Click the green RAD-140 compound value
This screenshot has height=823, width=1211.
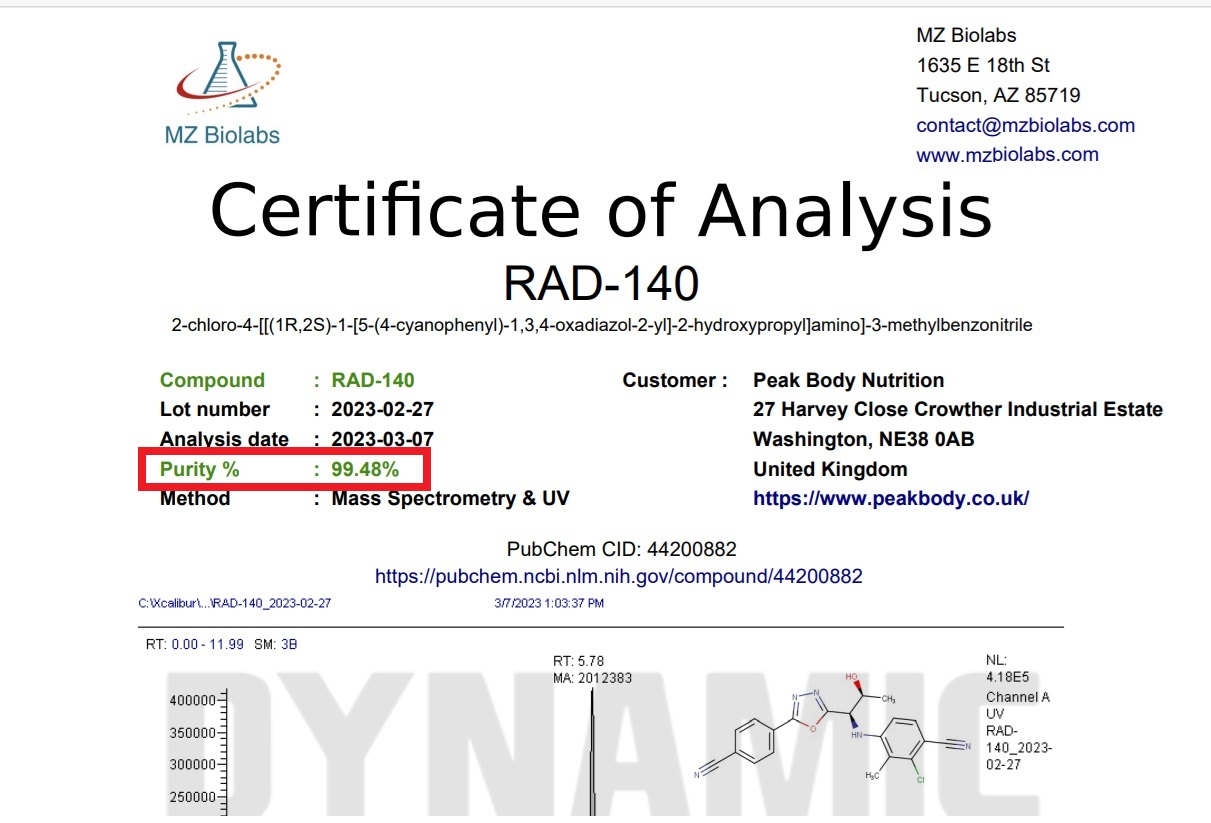click(373, 380)
